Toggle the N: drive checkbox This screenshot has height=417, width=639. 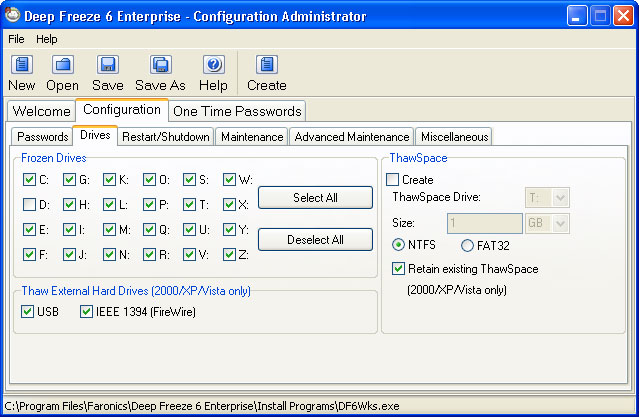[x=109, y=255]
